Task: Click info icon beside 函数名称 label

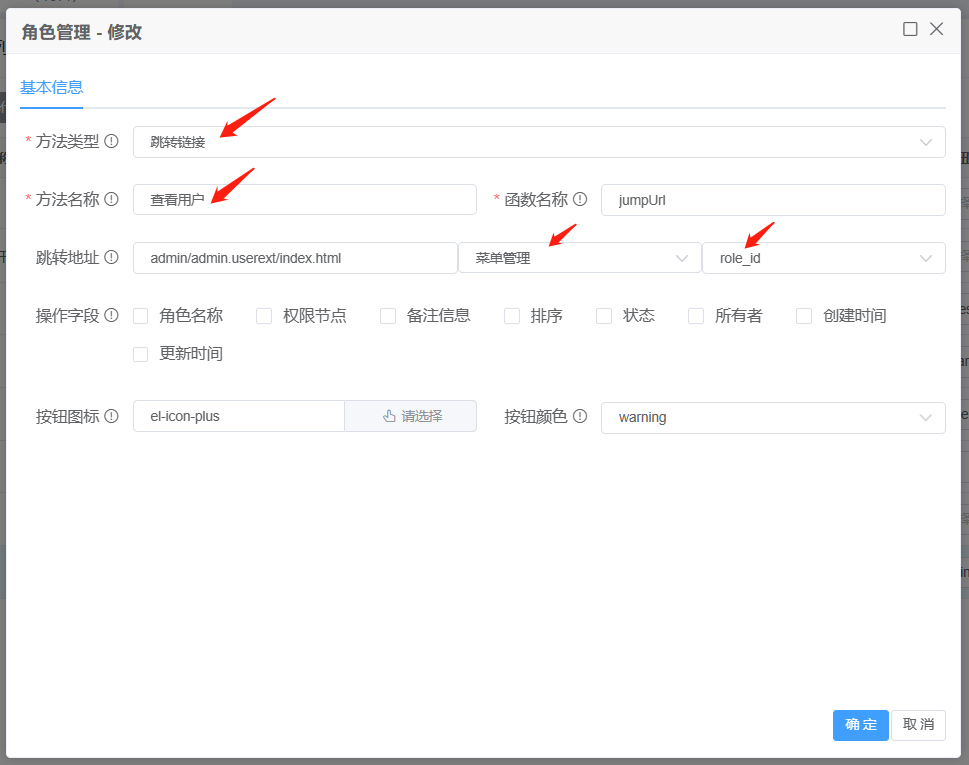Action: tap(580, 199)
